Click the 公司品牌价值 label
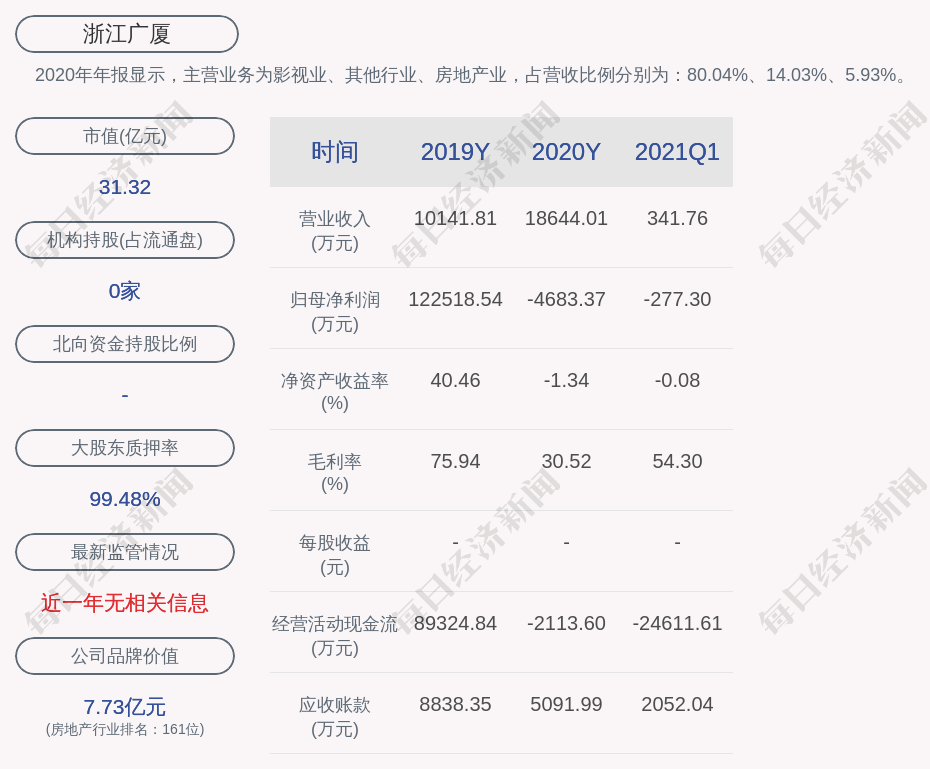The image size is (930, 769). (x=125, y=656)
